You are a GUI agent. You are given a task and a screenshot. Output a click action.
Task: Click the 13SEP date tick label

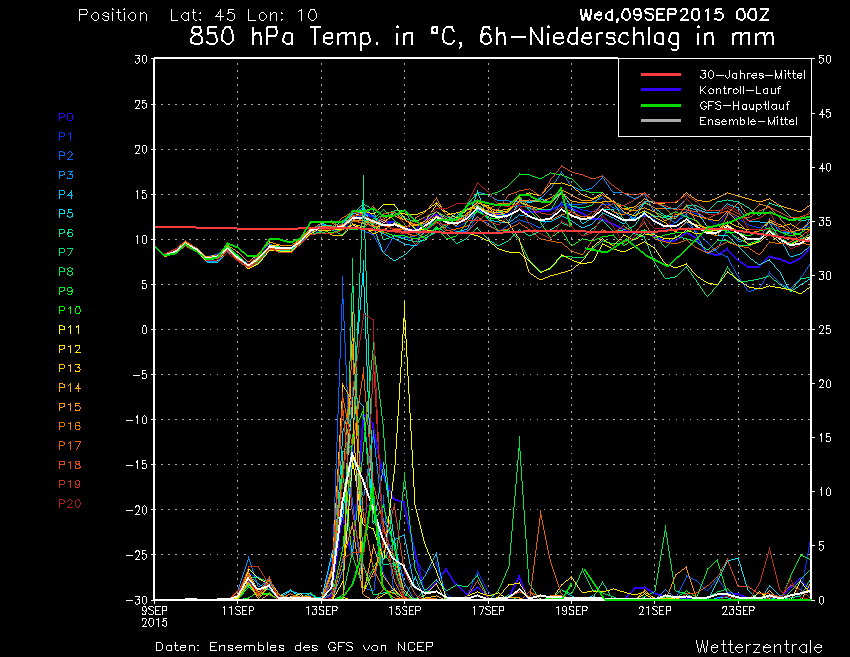tap(321, 609)
